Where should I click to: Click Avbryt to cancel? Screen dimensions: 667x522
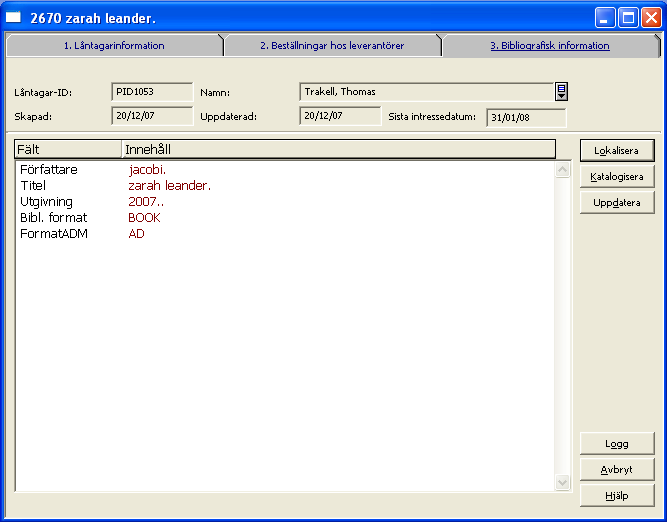click(617, 470)
